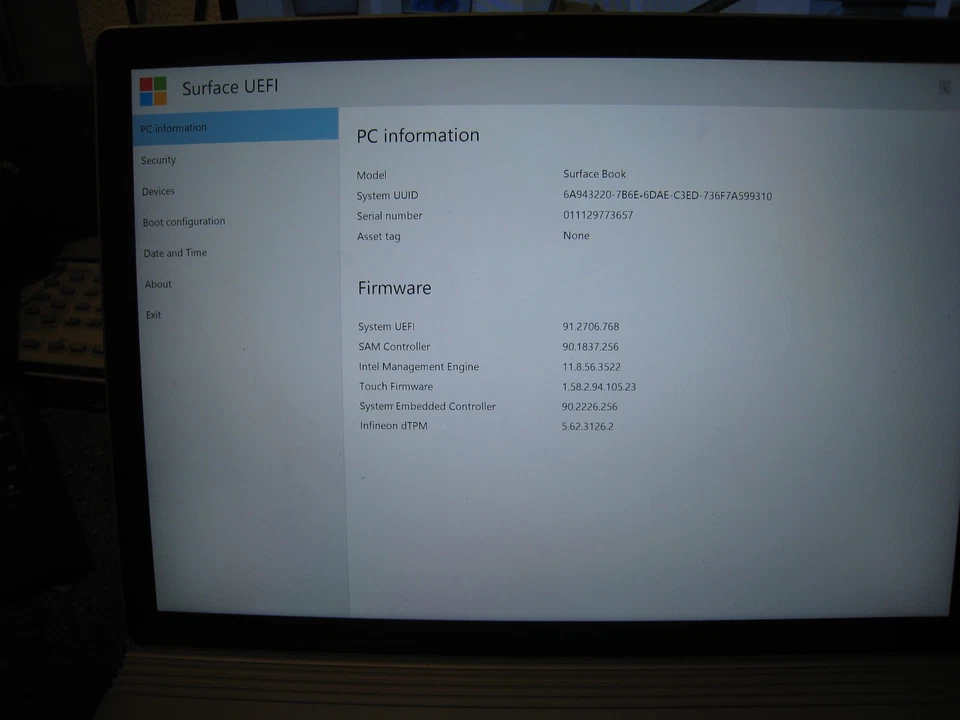The image size is (960, 720).
Task: Click the Asset tag value None
Action: coord(575,235)
